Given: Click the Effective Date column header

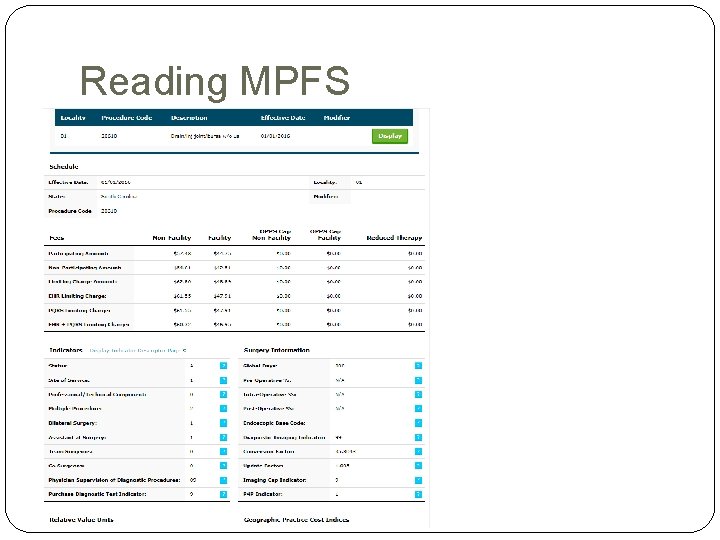Looking at the screenshot, I should 283,118.
